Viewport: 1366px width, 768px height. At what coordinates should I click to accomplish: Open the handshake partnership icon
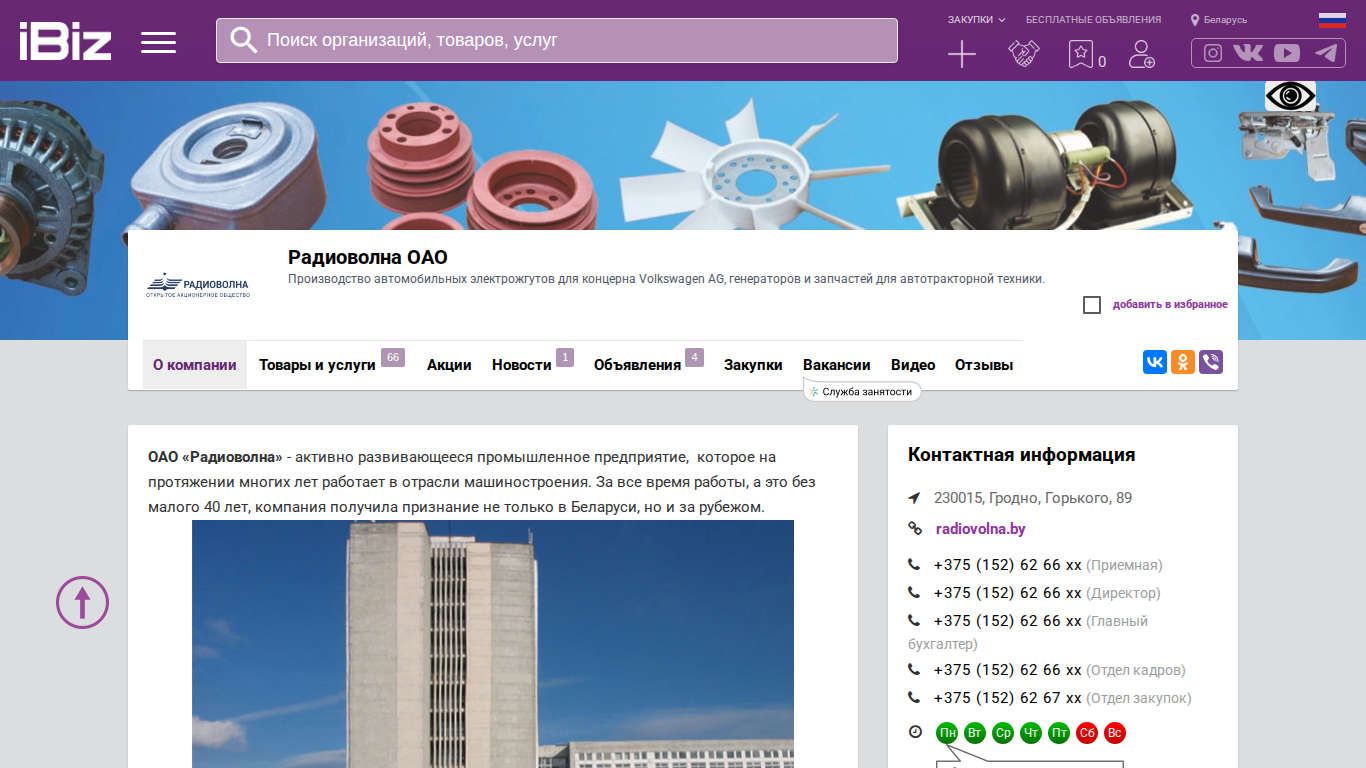(1023, 54)
